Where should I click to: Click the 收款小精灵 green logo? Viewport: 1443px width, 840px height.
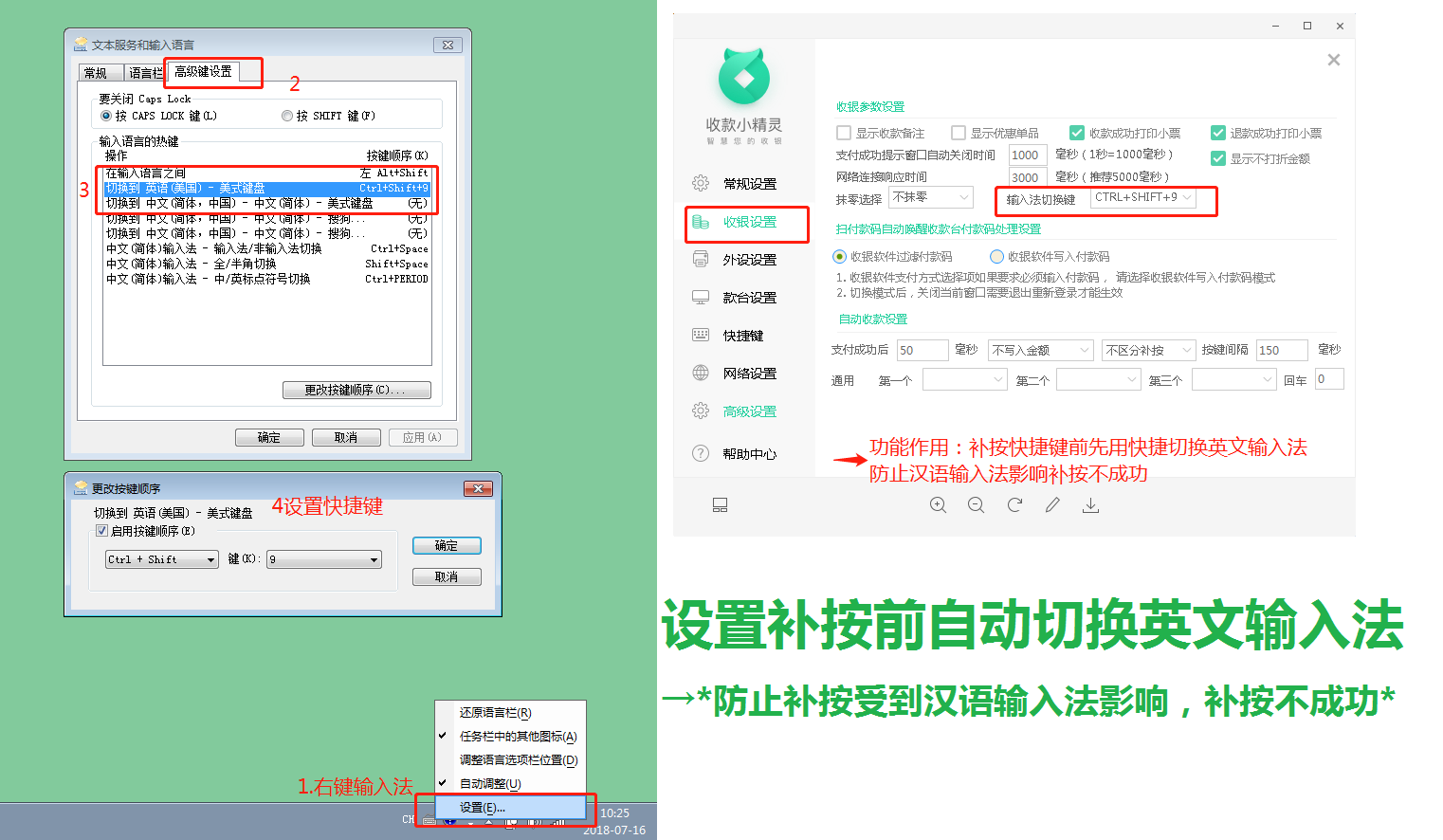pyautogui.click(x=744, y=78)
